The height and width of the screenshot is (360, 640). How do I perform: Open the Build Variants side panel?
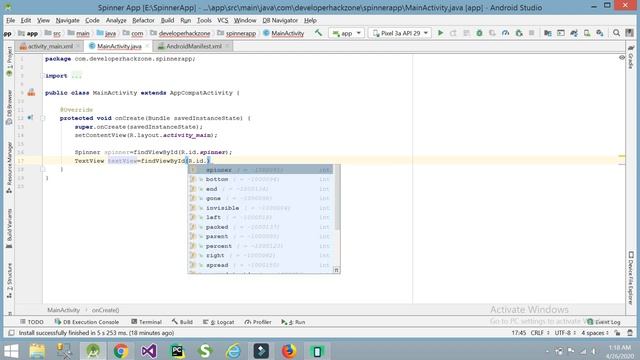[9, 228]
